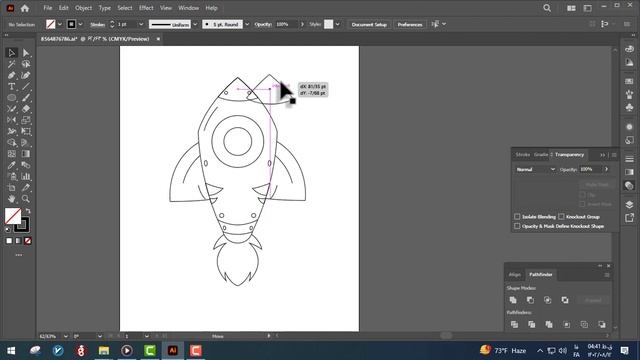Select the Selection tool arrow

[11, 53]
